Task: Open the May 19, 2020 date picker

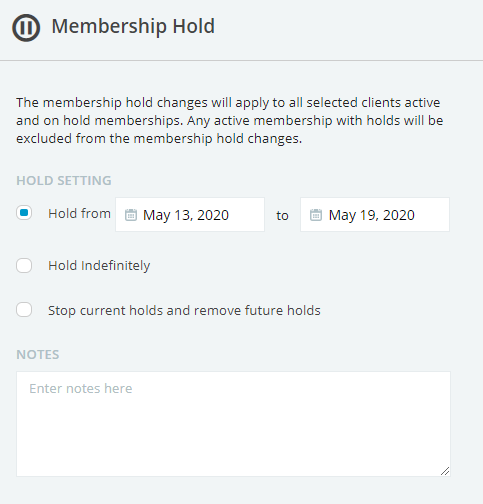Action: point(375,215)
